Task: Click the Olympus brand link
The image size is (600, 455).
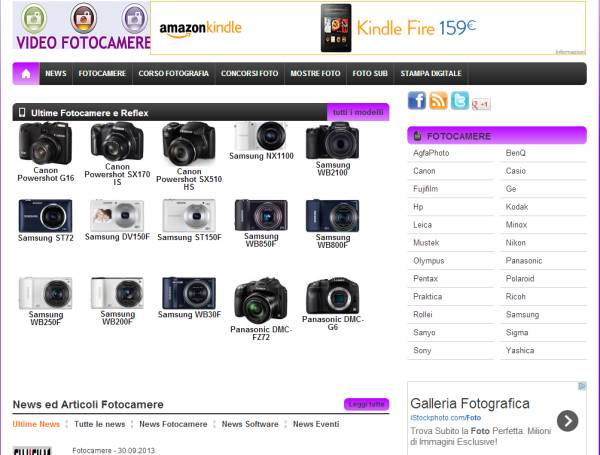Action: click(429, 261)
